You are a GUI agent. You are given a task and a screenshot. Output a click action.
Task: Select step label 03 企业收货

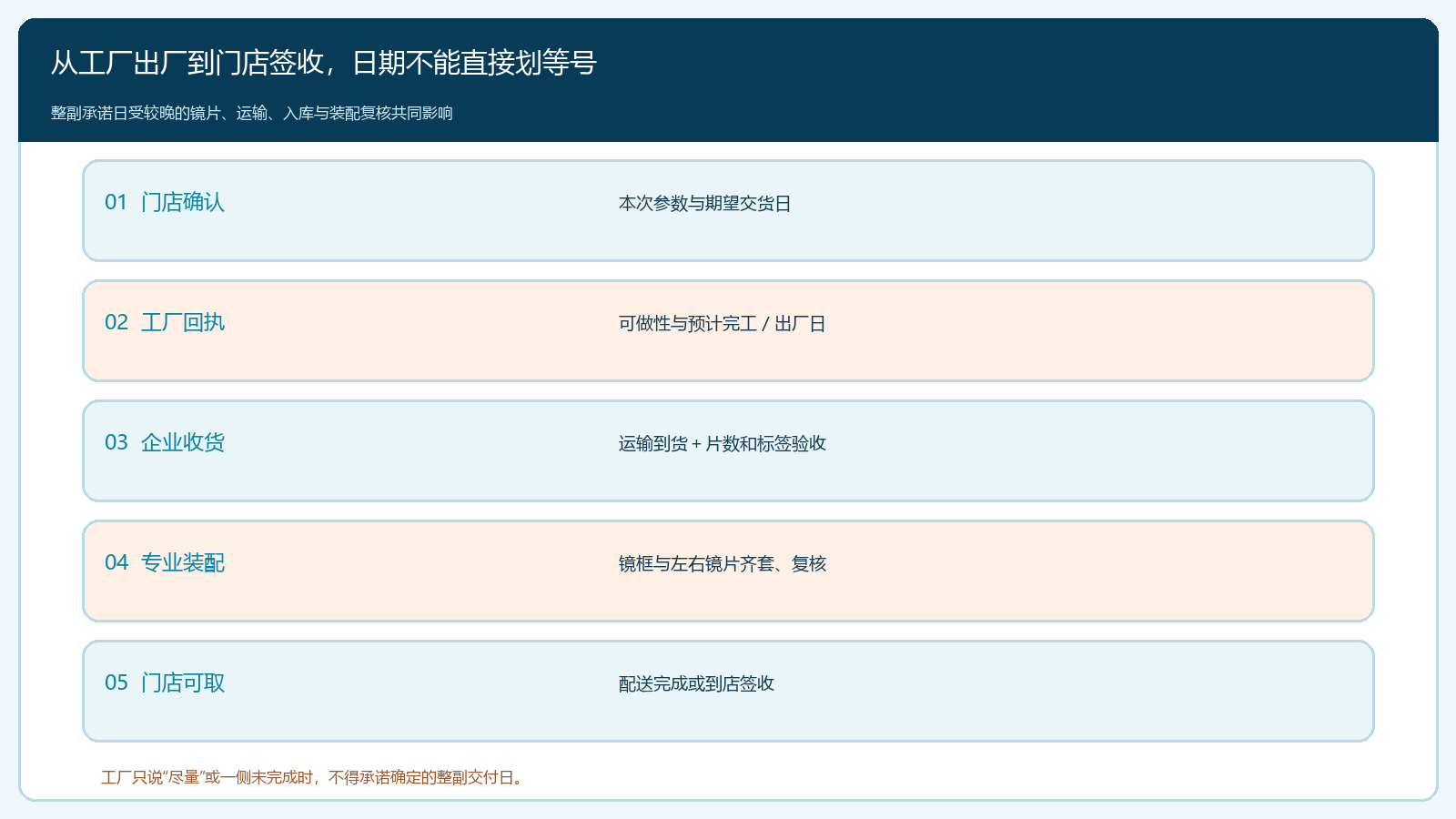pos(165,442)
